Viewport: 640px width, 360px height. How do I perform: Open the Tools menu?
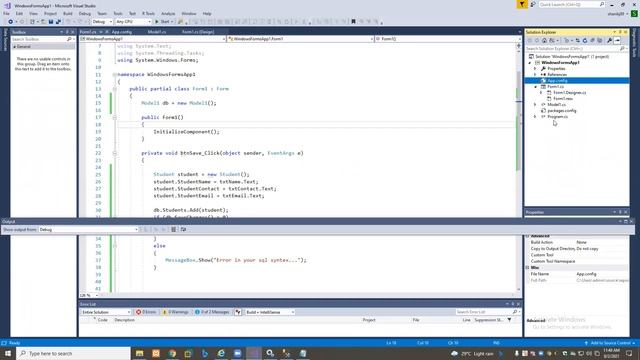pyautogui.click(x=118, y=13)
